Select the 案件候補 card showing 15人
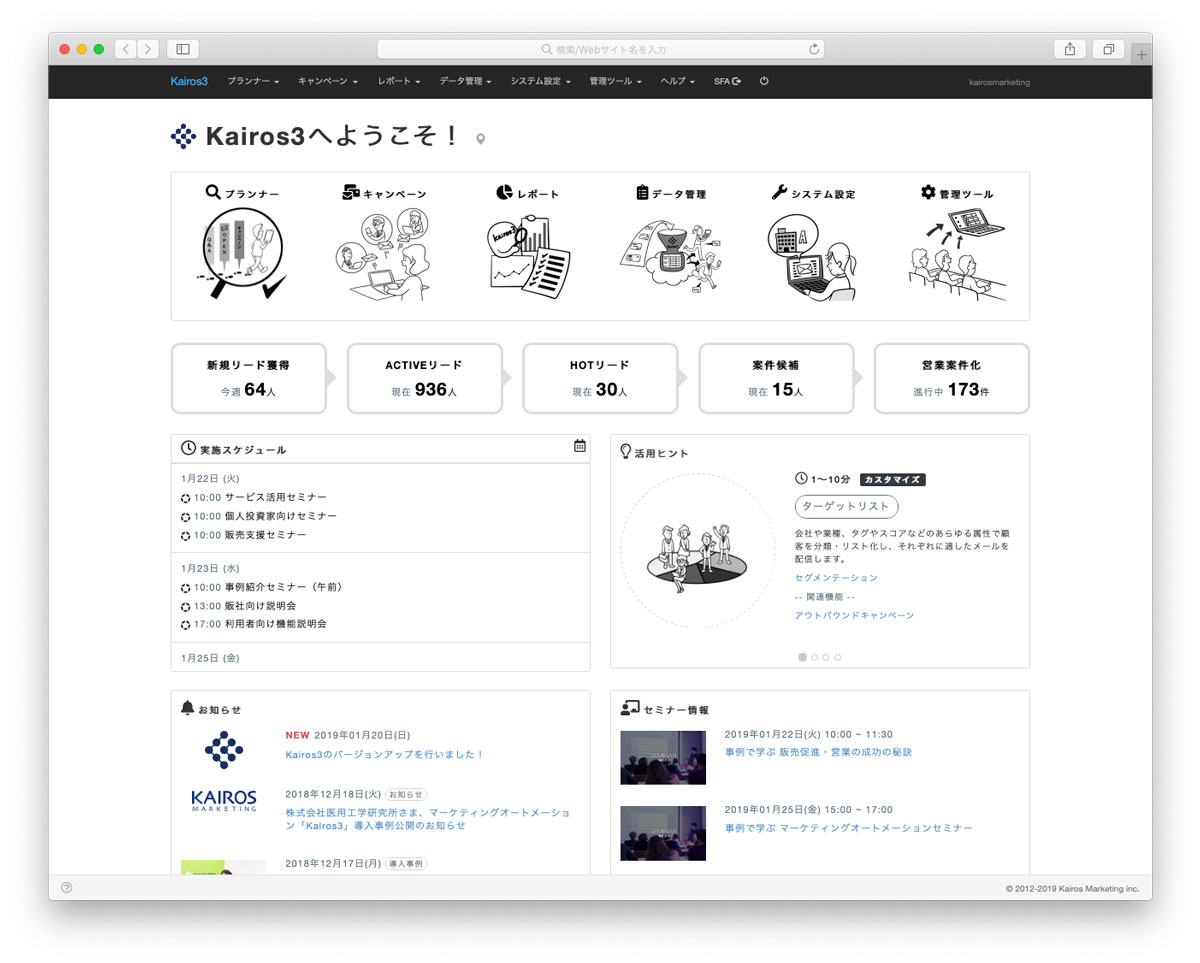This screenshot has height=963, width=1200. tap(776, 378)
